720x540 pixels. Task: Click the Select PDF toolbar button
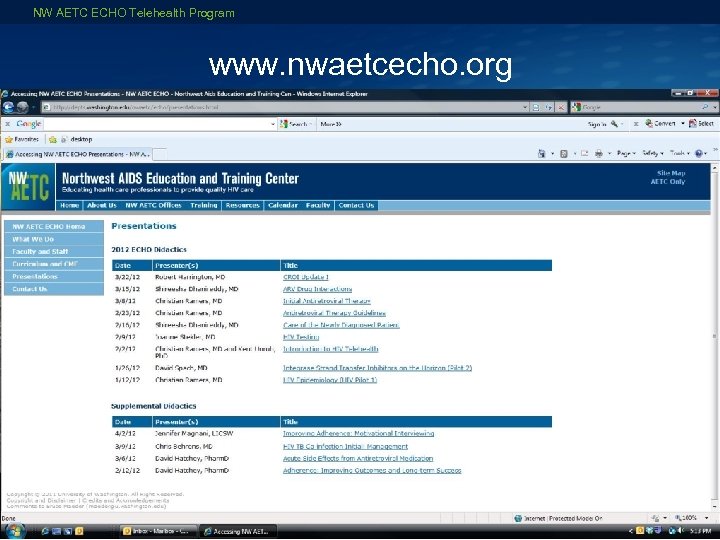[701, 124]
